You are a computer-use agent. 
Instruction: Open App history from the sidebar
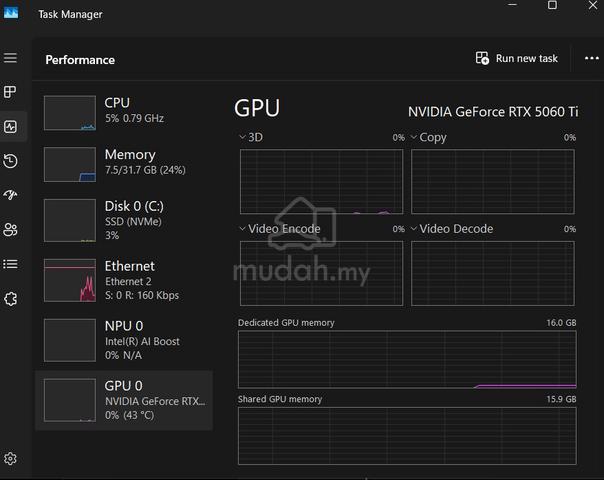click(x=10, y=161)
